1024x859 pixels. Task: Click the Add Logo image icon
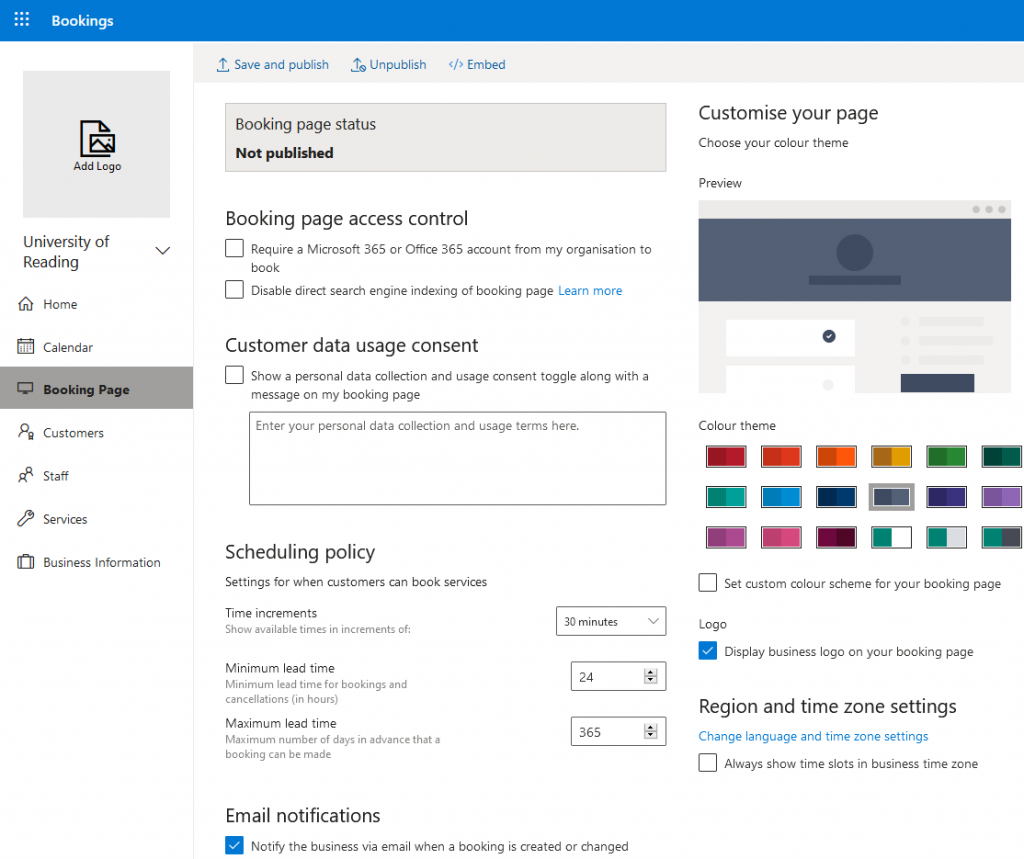pyautogui.click(x=97, y=138)
